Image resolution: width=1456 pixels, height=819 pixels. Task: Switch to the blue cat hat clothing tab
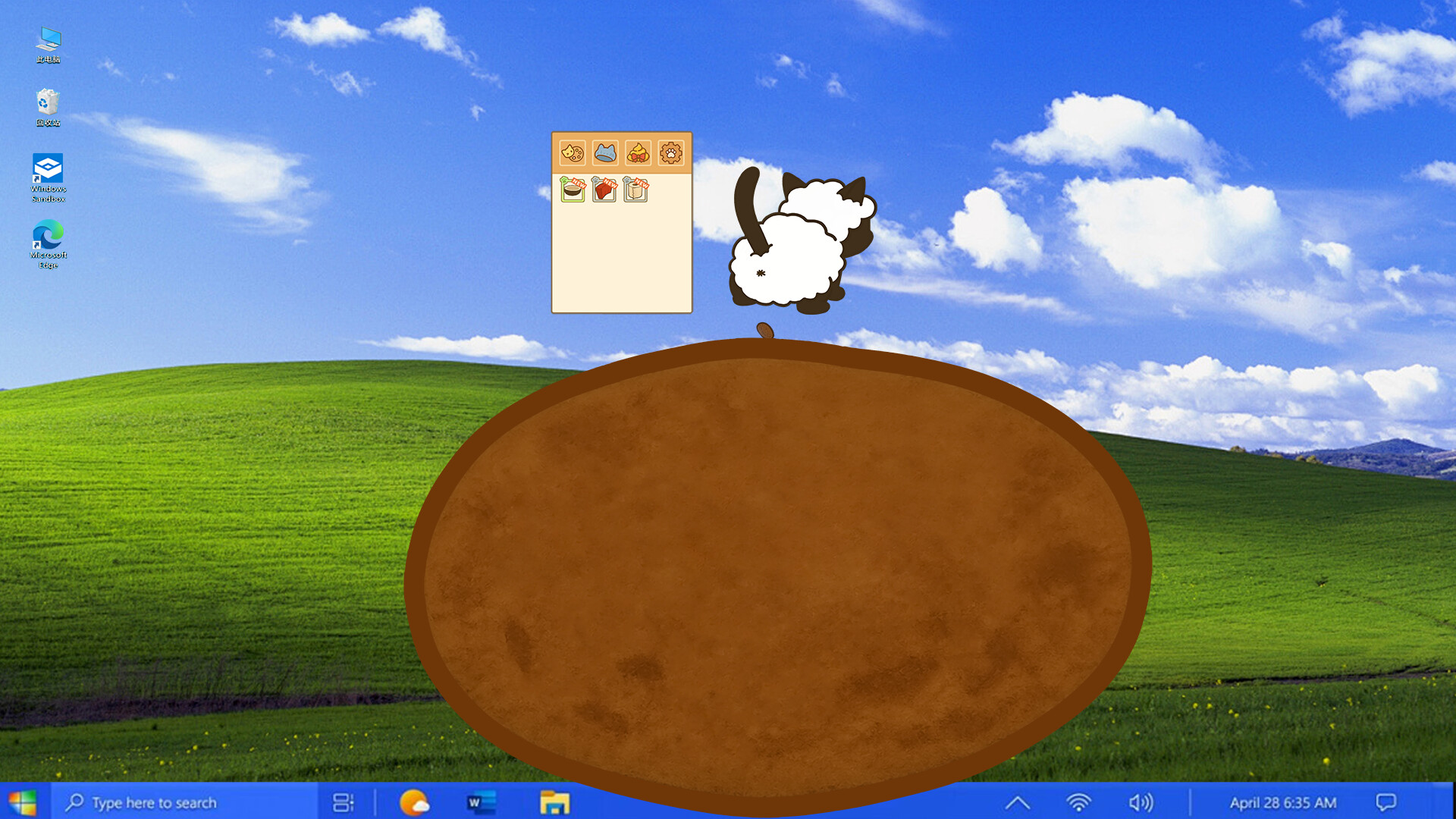point(605,152)
